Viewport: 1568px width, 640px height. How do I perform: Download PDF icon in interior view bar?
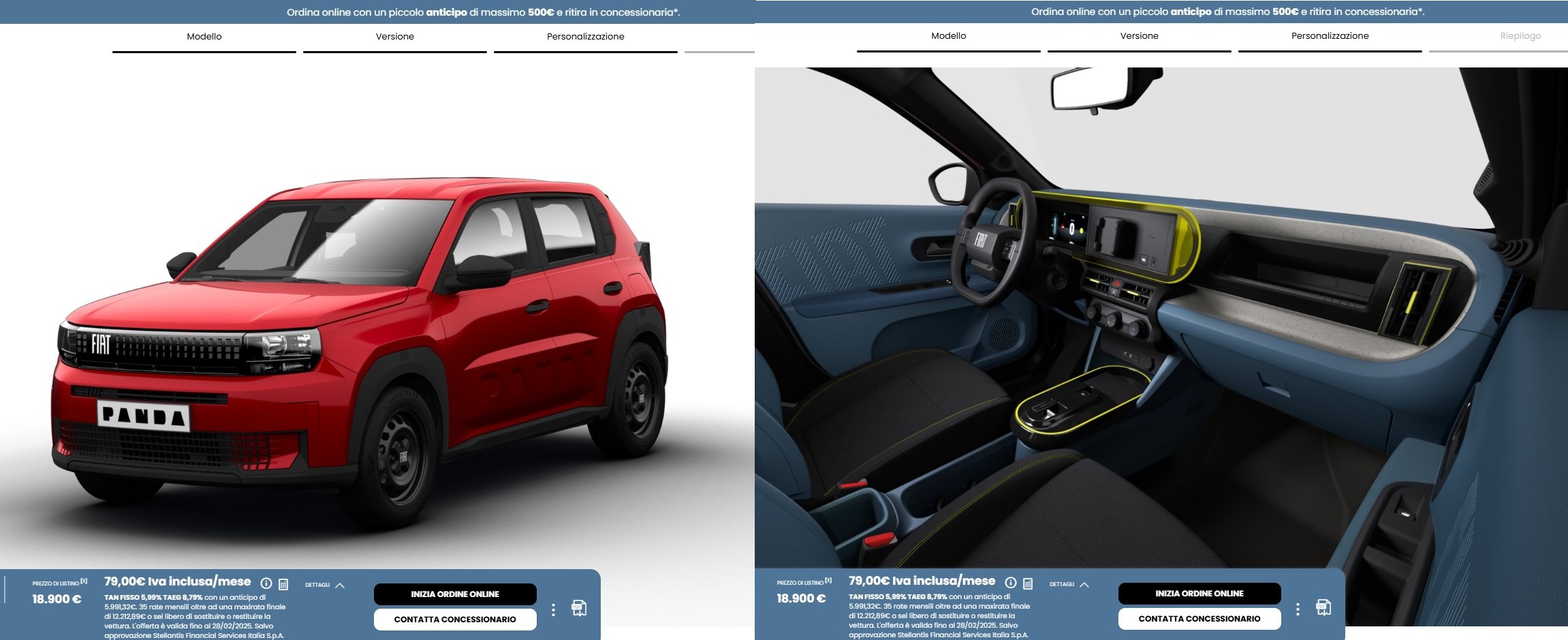pyautogui.click(x=1323, y=607)
